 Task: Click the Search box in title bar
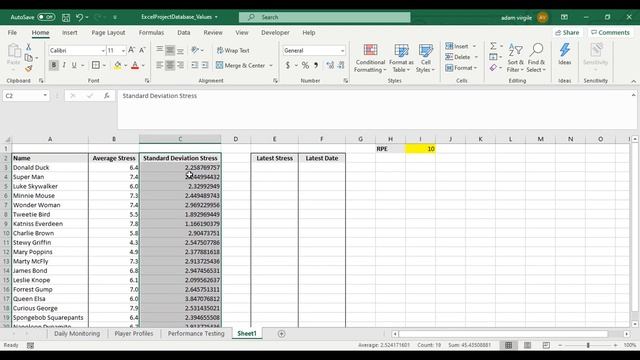(x=324, y=17)
